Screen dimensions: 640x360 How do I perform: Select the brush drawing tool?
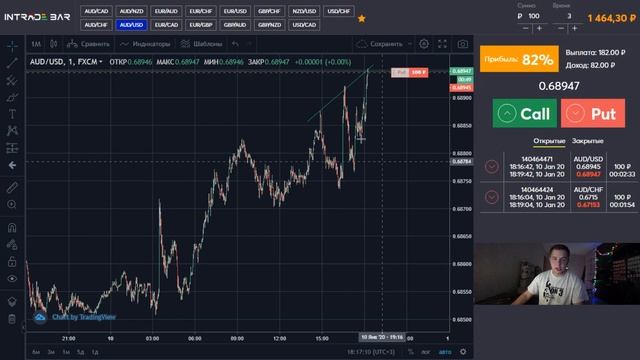point(12,97)
